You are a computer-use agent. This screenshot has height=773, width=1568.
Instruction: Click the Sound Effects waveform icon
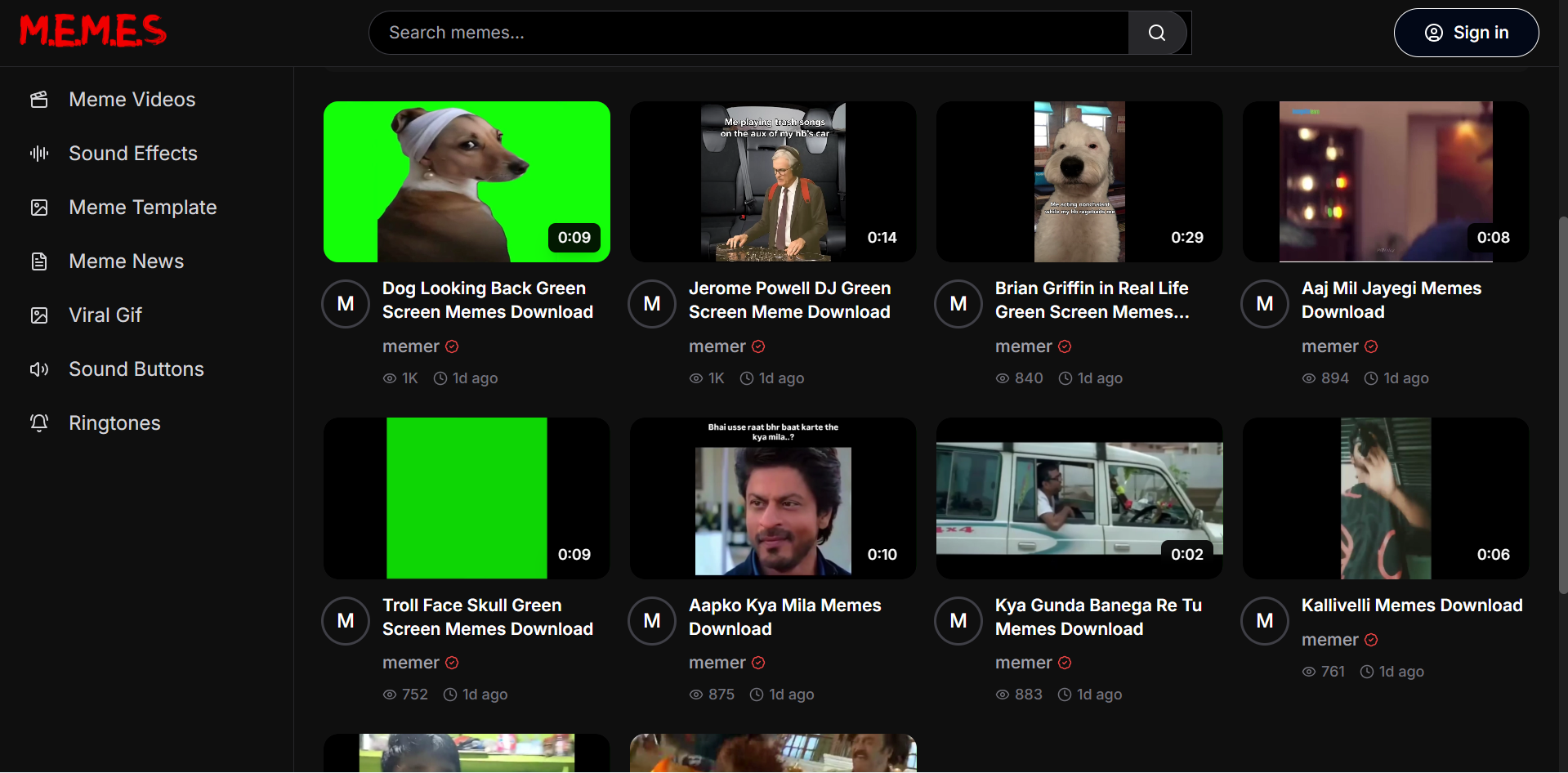coord(39,153)
